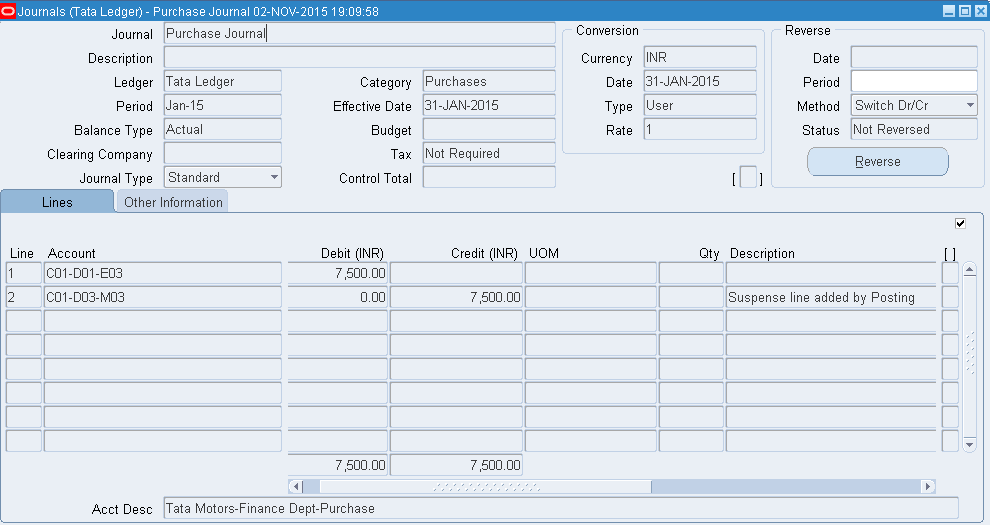Toggle the checkbox above the lines table
Image resolution: width=990 pixels, height=525 pixels.
[x=961, y=223]
